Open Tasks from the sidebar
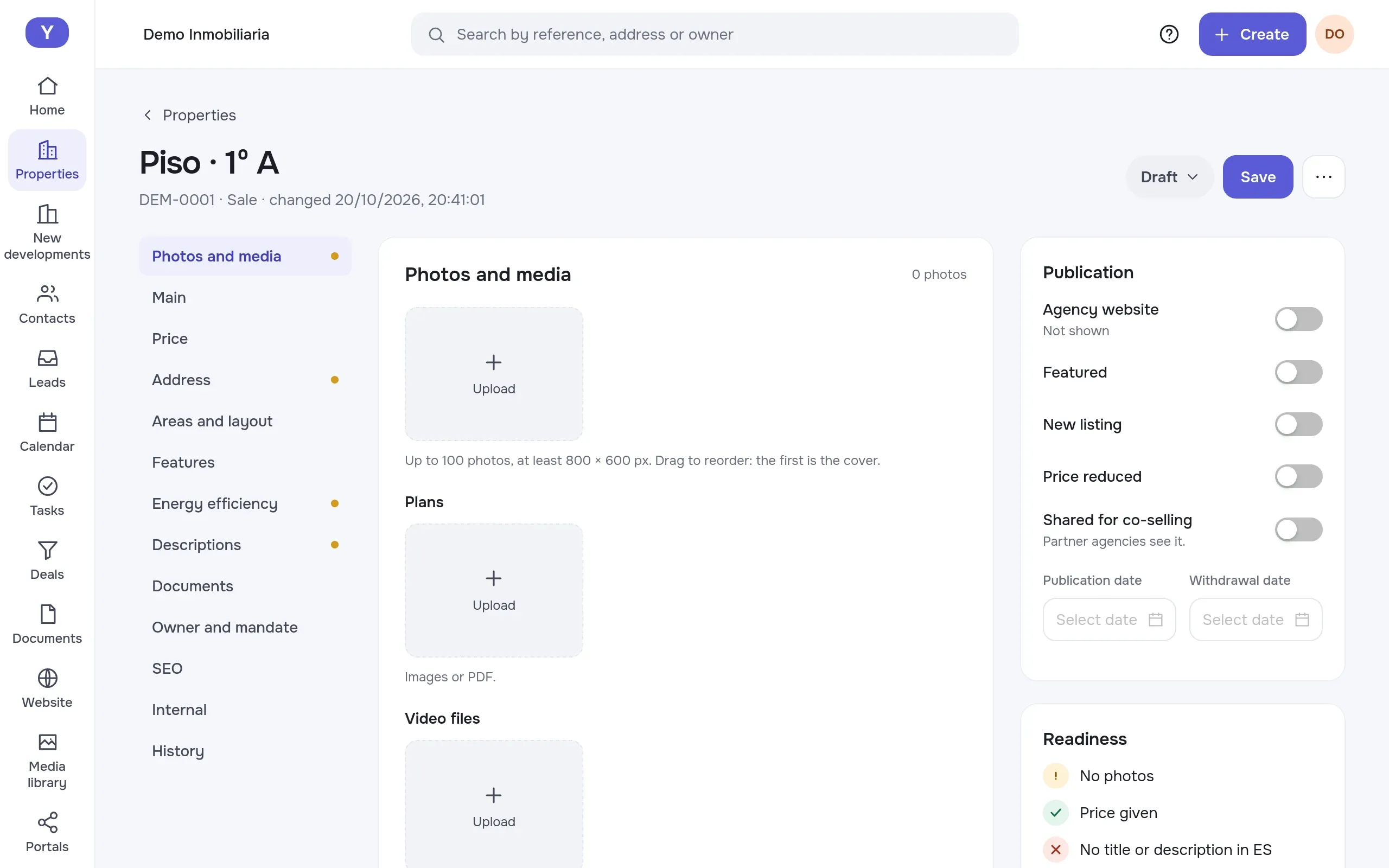1389x868 pixels. [x=47, y=496]
